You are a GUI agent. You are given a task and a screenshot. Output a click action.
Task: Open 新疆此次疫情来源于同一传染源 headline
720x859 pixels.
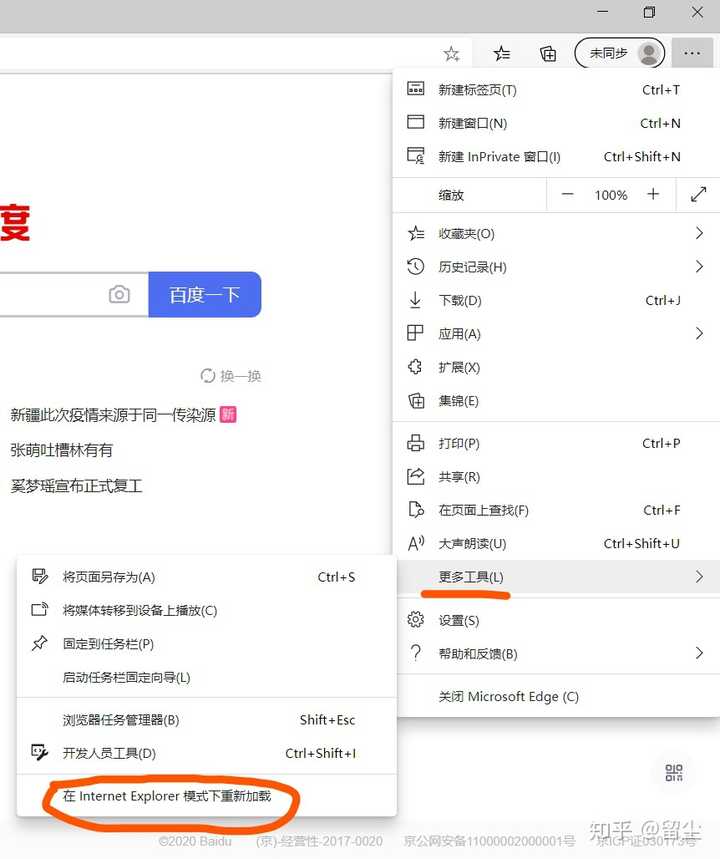point(113,415)
